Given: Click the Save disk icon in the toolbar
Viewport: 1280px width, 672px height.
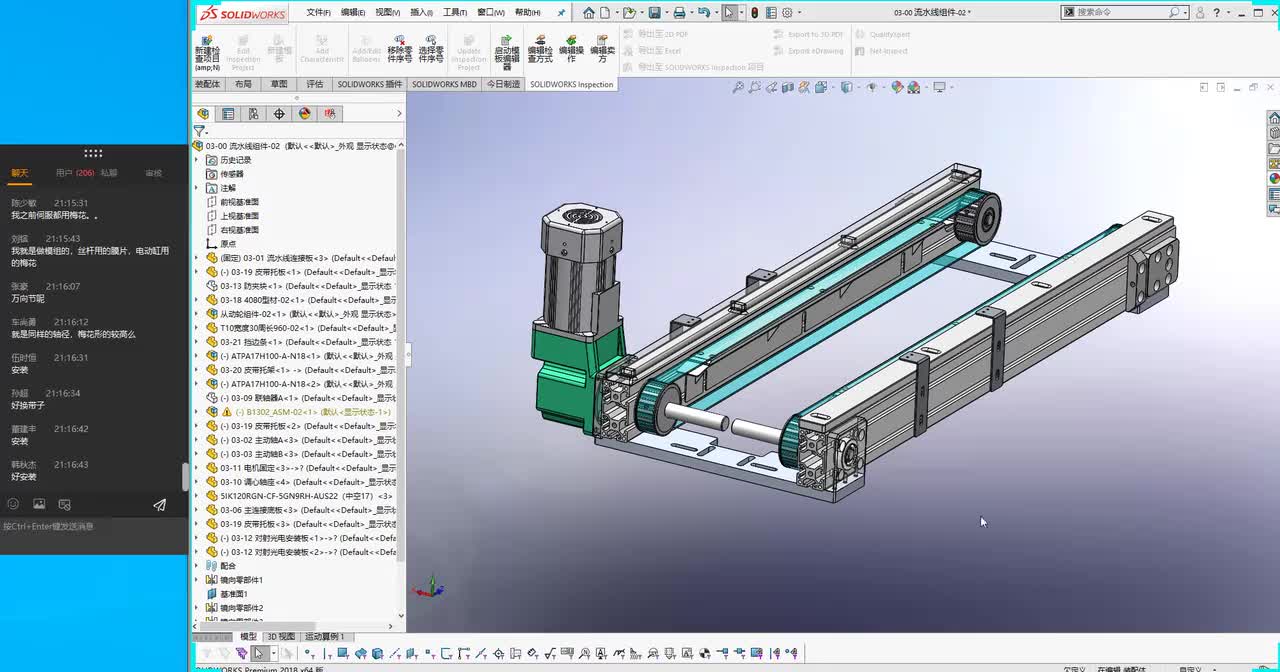Looking at the screenshot, I should coord(654,13).
